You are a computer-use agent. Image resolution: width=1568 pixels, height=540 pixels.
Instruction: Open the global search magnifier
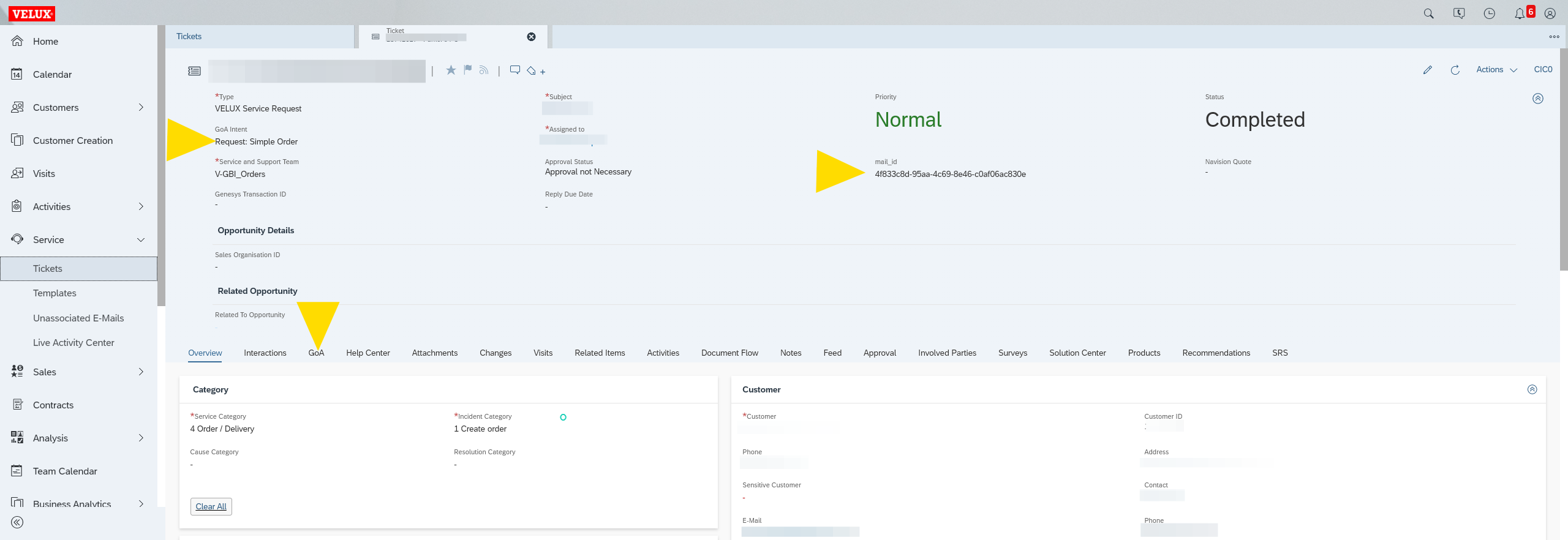pyautogui.click(x=1428, y=13)
